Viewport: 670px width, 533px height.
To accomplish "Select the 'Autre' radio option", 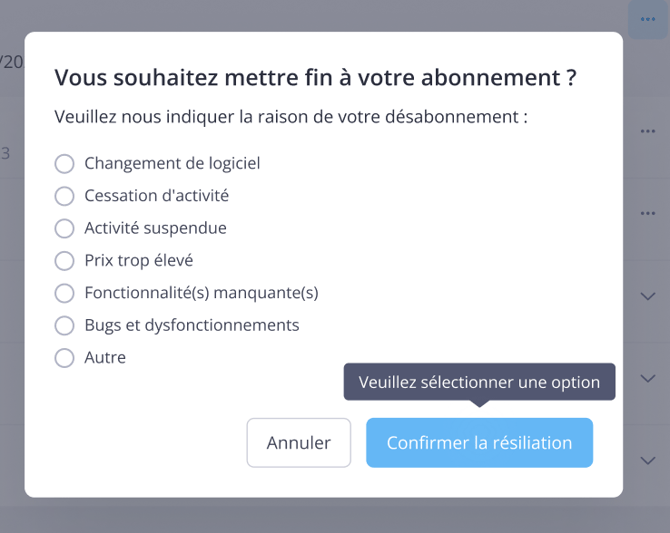I will coord(65,358).
